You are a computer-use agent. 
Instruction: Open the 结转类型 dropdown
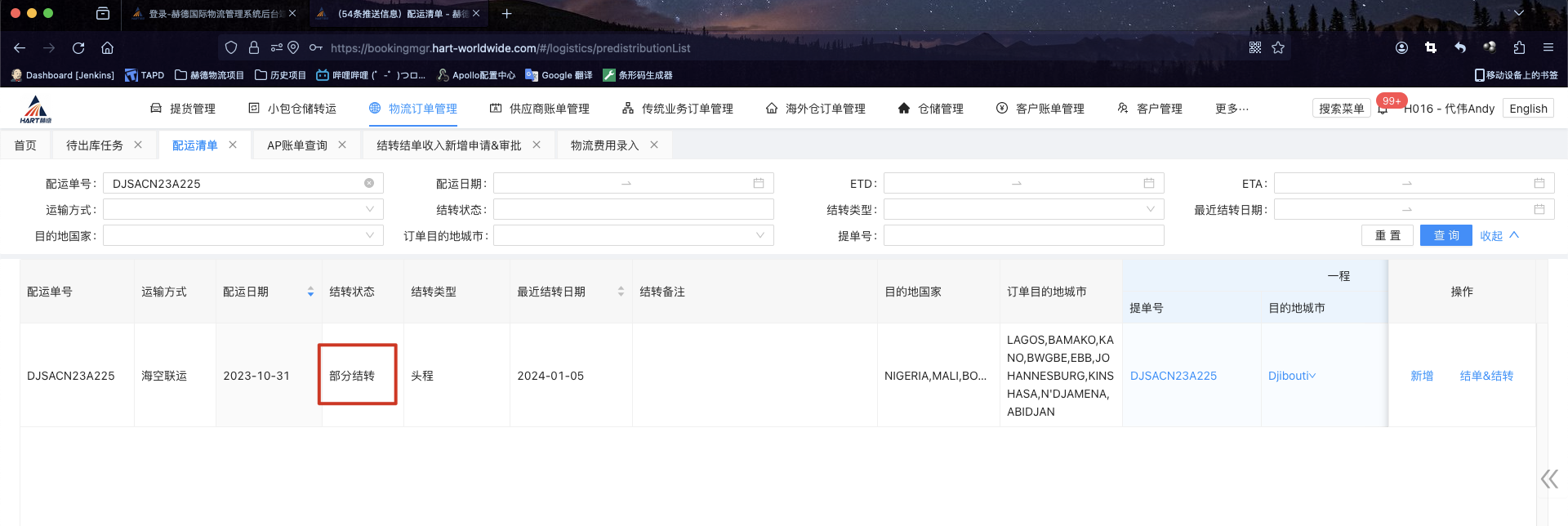coord(1023,210)
